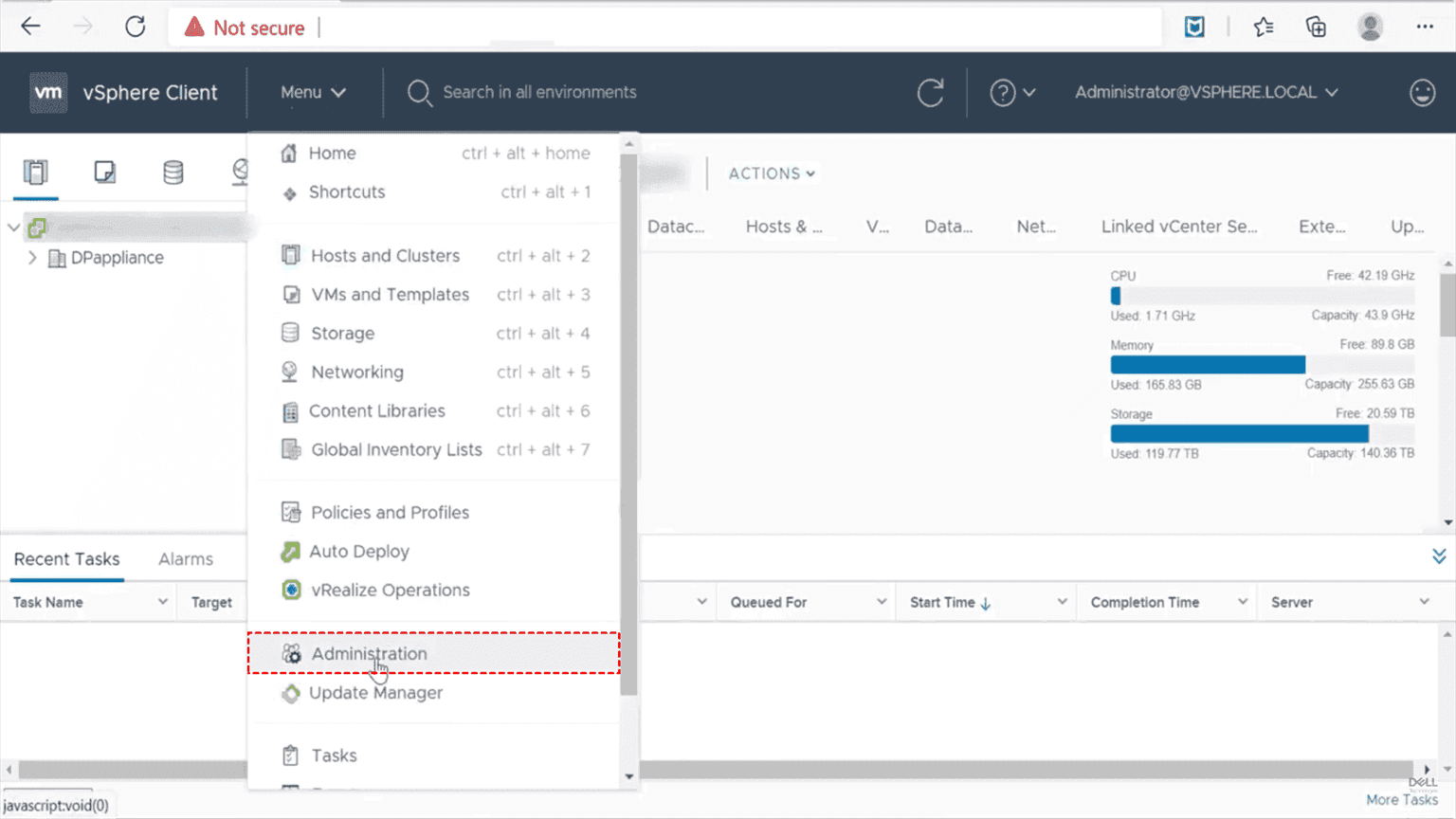Click the CPU usage bar
The width and height of the screenshot is (1456, 819).
click(1262, 296)
